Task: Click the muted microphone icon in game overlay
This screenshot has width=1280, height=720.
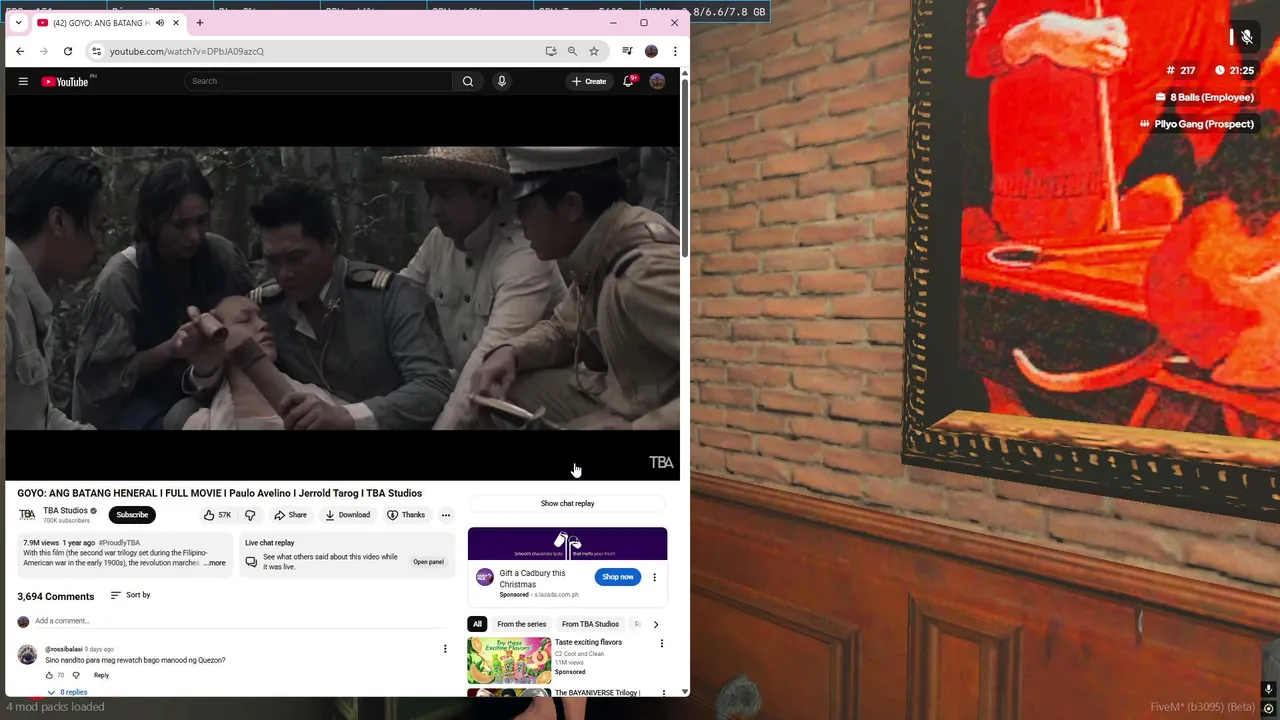Action: pos(1246,37)
